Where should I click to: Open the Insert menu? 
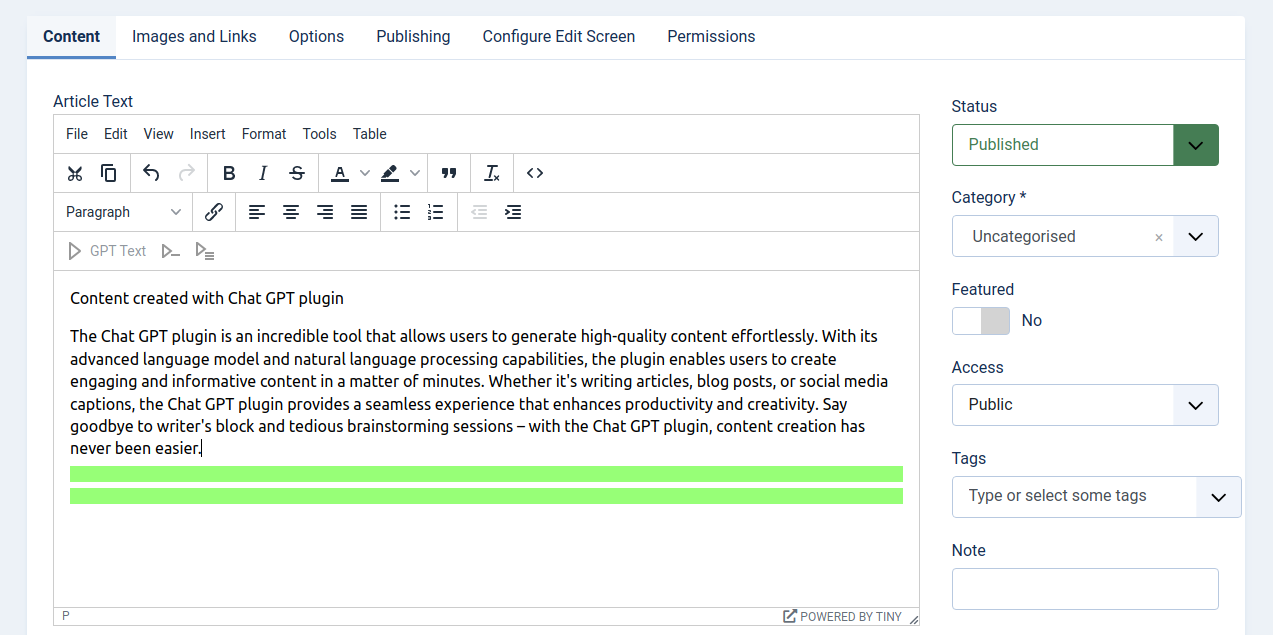click(x=208, y=134)
